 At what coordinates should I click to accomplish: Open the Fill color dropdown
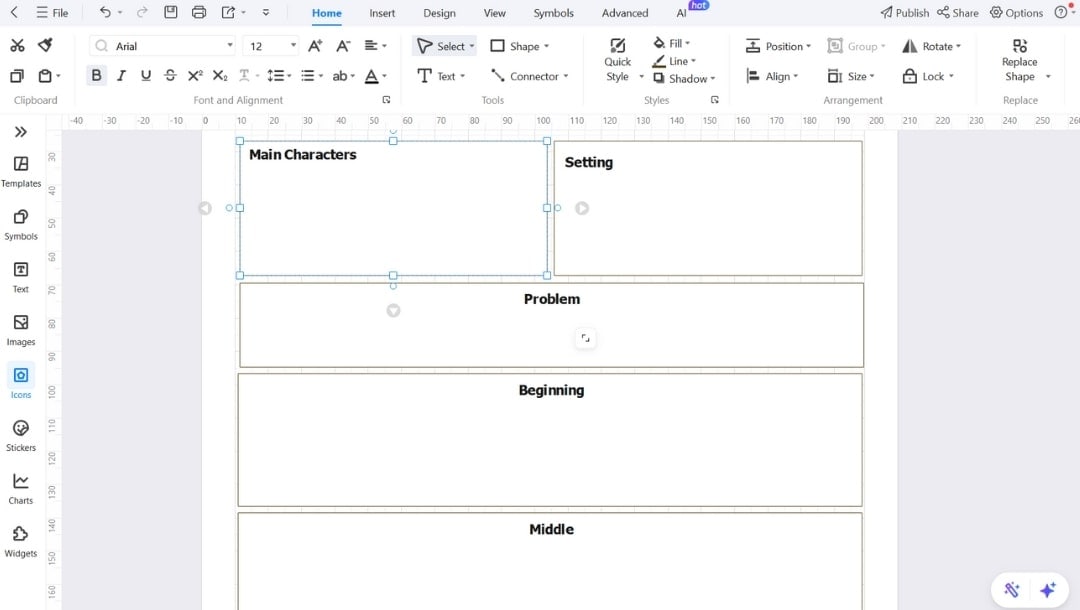[672, 43]
